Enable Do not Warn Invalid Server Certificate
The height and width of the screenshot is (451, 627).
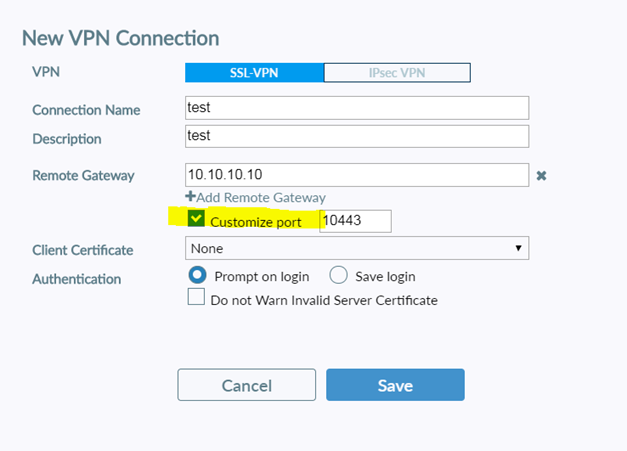tap(197, 299)
